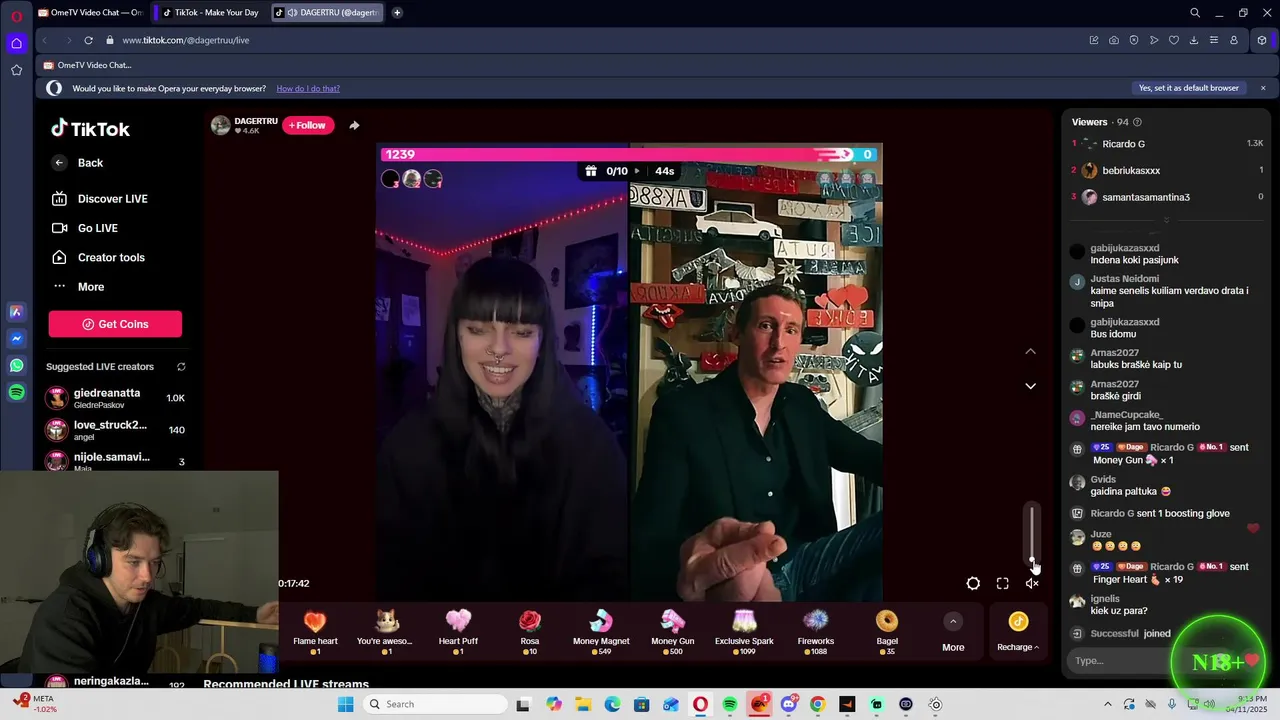Send the Fireworks gift
The image size is (1280, 720).
tap(816, 632)
